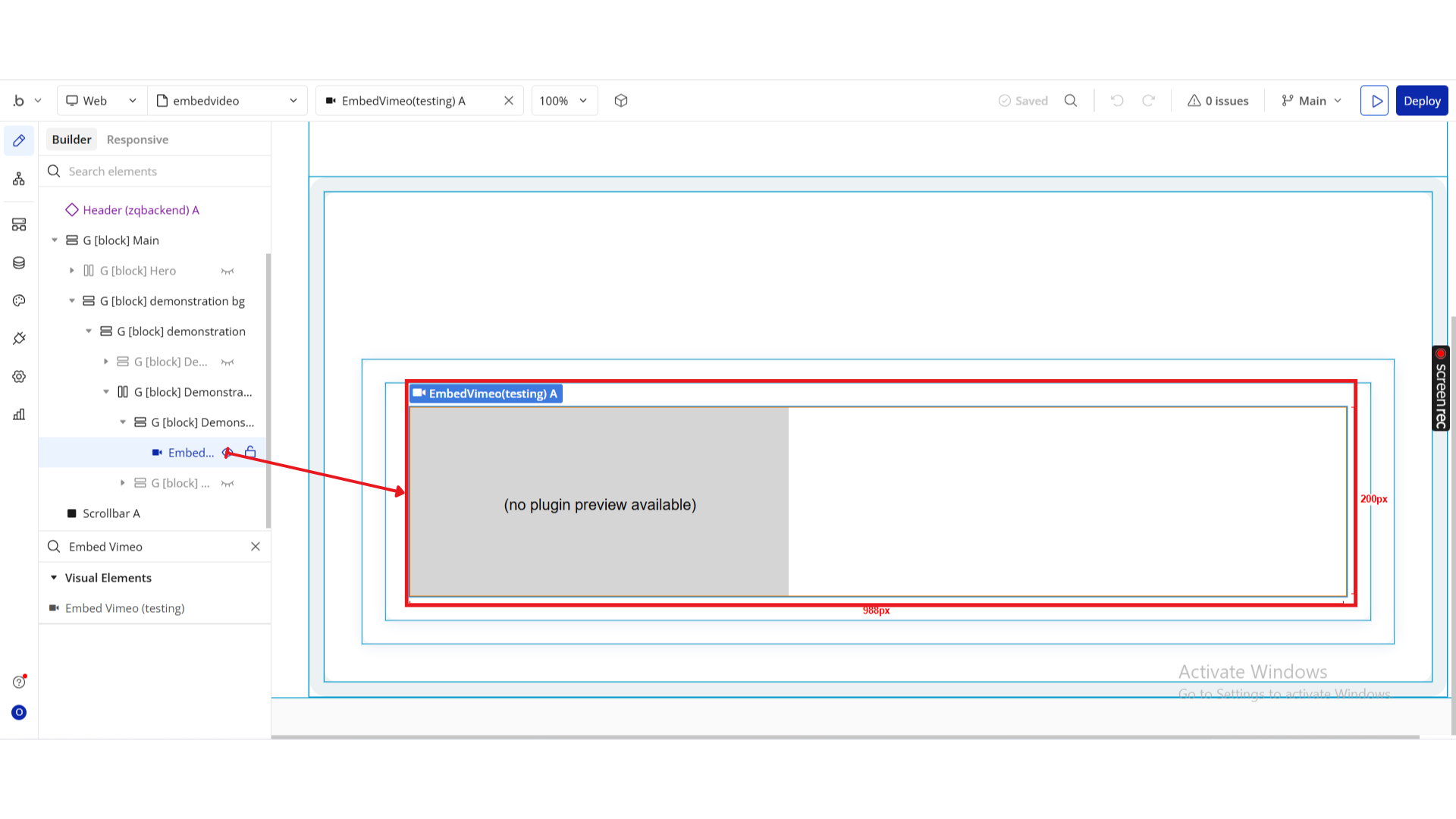Image resolution: width=1456 pixels, height=819 pixels.
Task: Open the 100% zoom dropdown
Action: coord(564,101)
